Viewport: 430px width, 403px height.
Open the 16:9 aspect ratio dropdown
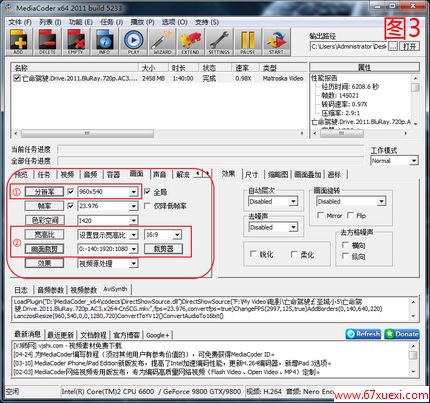177,235
